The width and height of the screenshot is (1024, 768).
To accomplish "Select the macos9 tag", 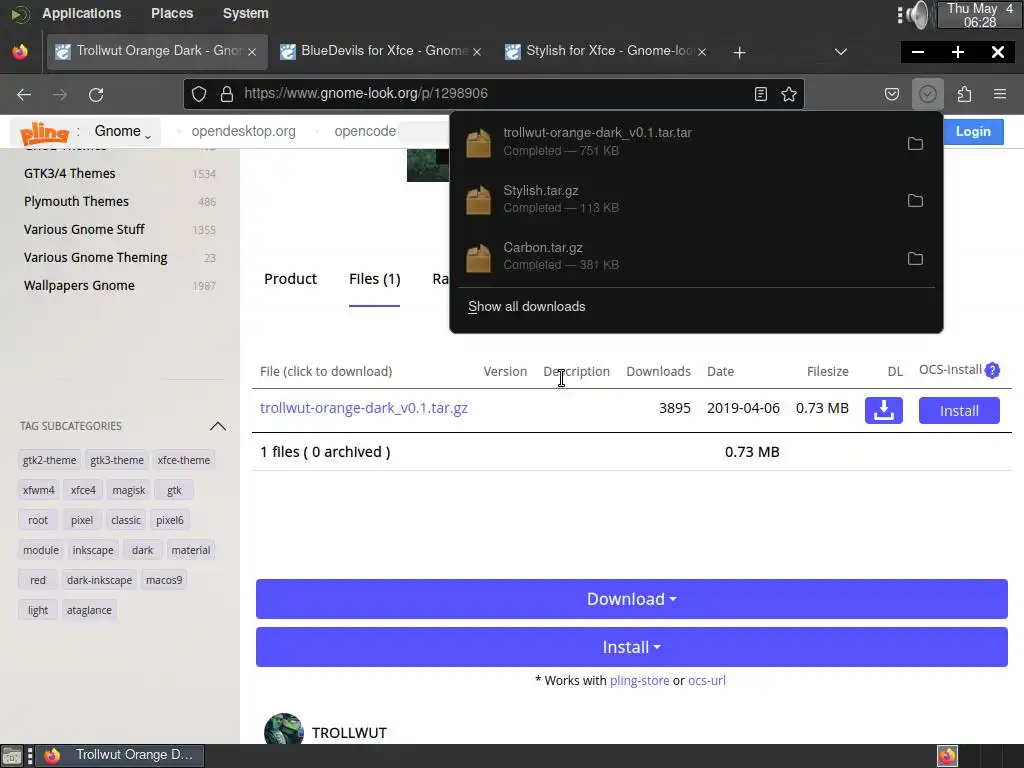I will coord(164,580).
